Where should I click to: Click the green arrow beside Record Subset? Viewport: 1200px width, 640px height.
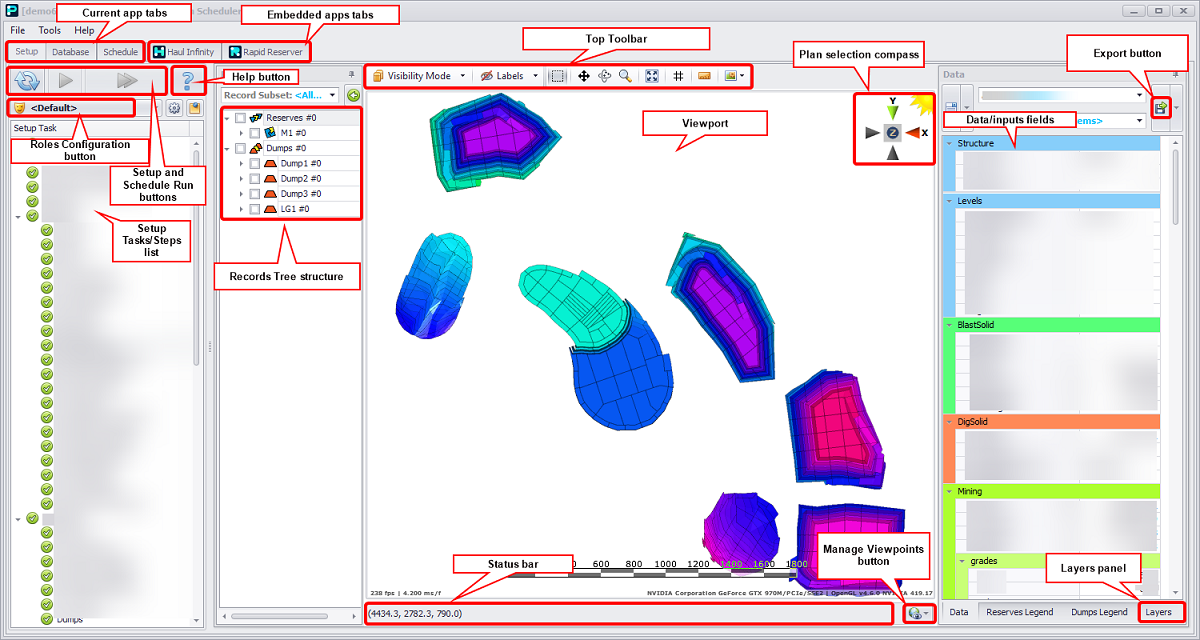[x=353, y=95]
